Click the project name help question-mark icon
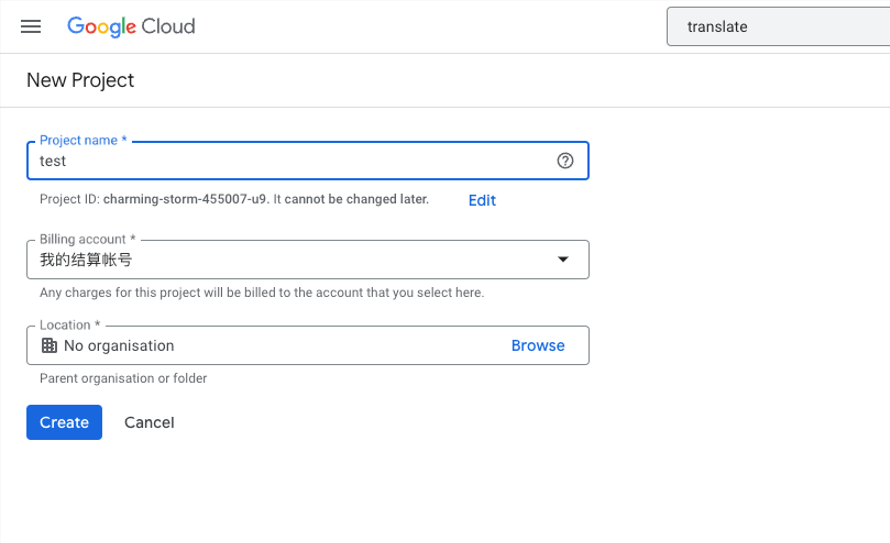The width and height of the screenshot is (890, 543). tap(565, 160)
